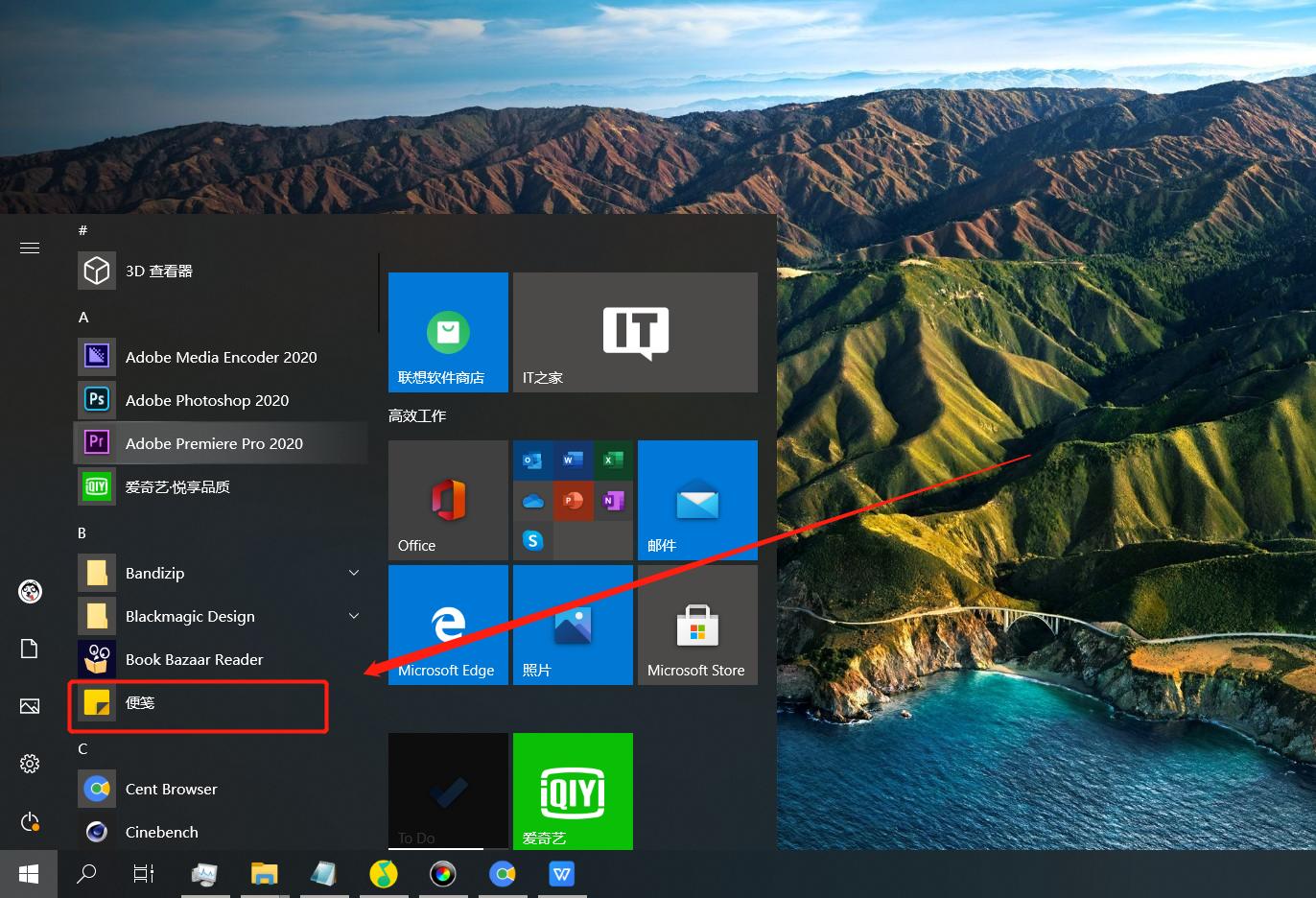Image resolution: width=1316 pixels, height=898 pixels.
Task: Open the IT之家 tile
Action: pyautogui.click(x=635, y=332)
